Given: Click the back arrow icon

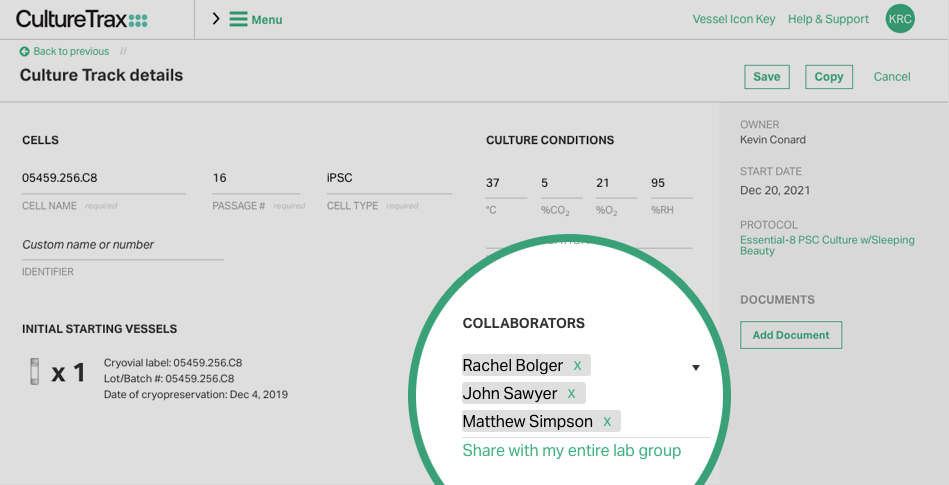Looking at the screenshot, I should (x=24, y=52).
